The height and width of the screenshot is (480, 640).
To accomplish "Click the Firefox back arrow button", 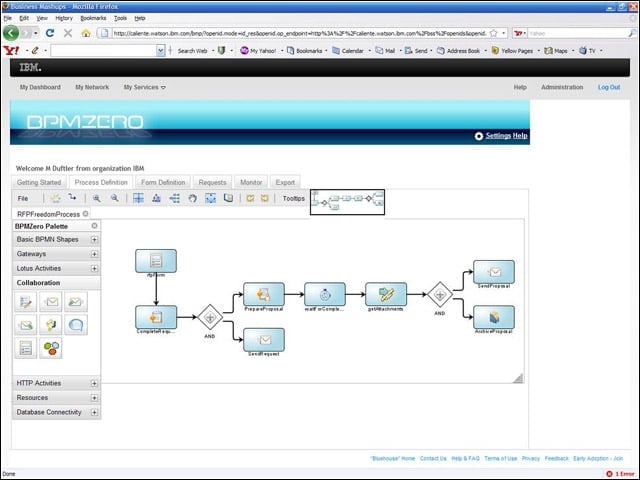I will tap(11, 33).
